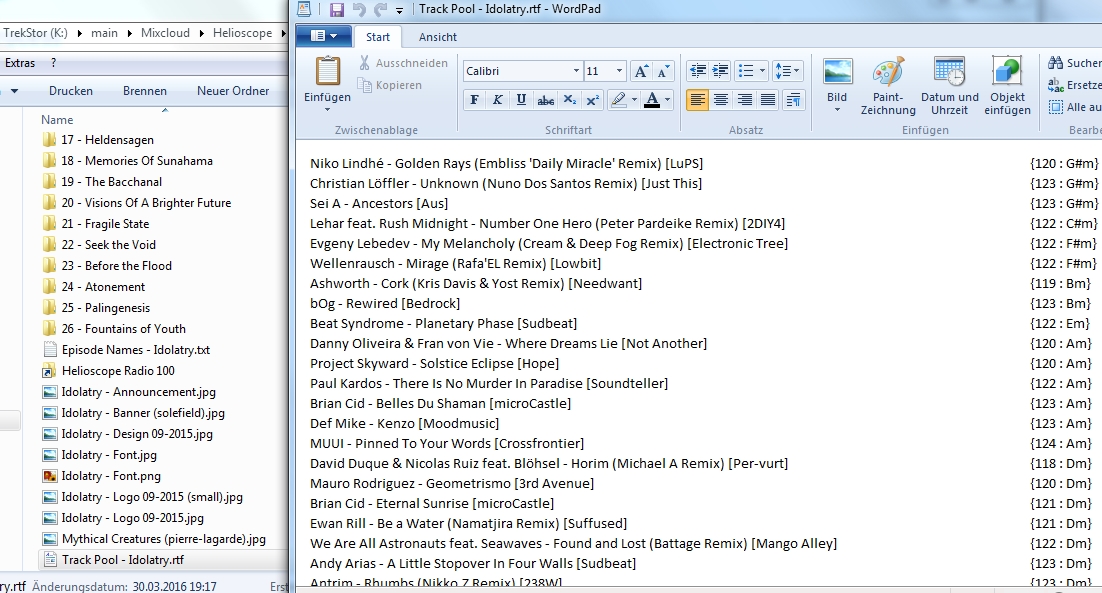This screenshot has width=1102, height=593.
Task: Open the Calibri font family dropdown
Action: click(x=576, y=71)
